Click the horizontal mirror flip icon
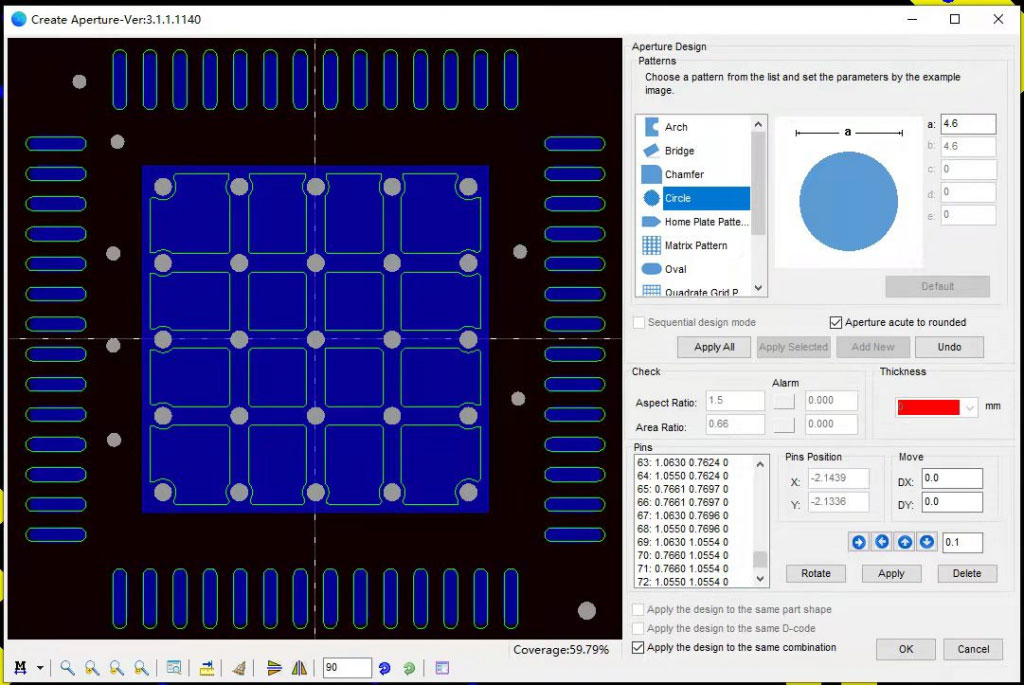 click(298, 668)
